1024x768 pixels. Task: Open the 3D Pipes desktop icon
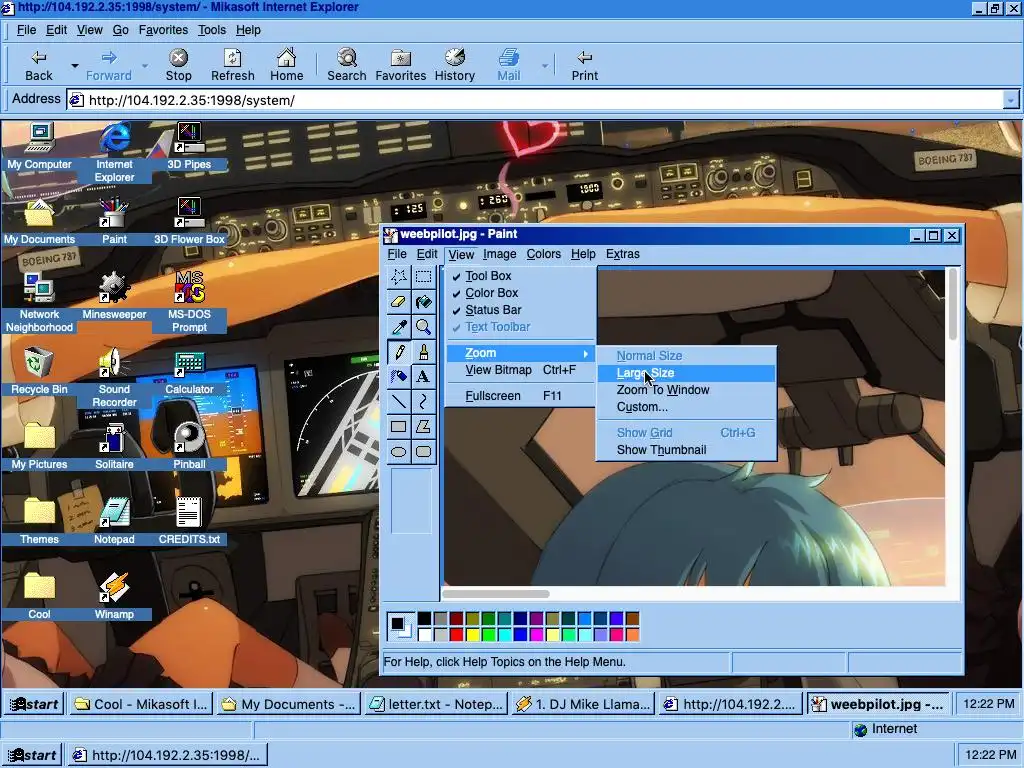pos(189,146)
